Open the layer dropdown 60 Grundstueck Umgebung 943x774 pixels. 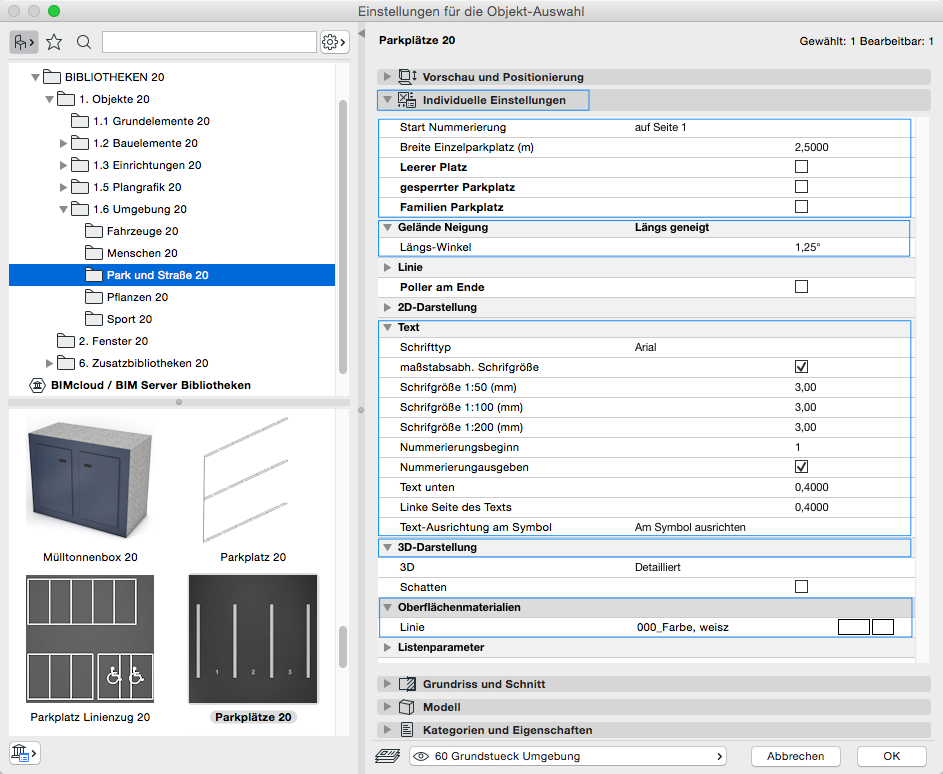tap(567, 756)
